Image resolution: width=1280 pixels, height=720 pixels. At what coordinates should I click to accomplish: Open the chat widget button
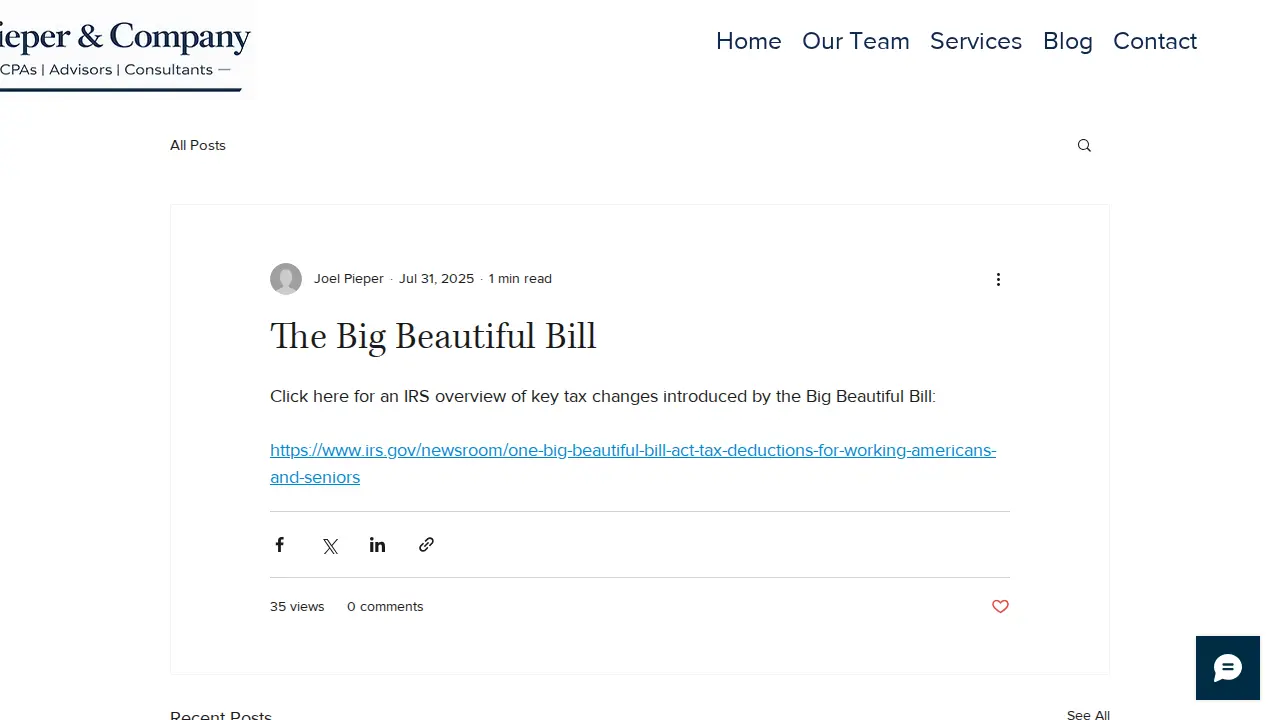click(x=1228, y=668)
